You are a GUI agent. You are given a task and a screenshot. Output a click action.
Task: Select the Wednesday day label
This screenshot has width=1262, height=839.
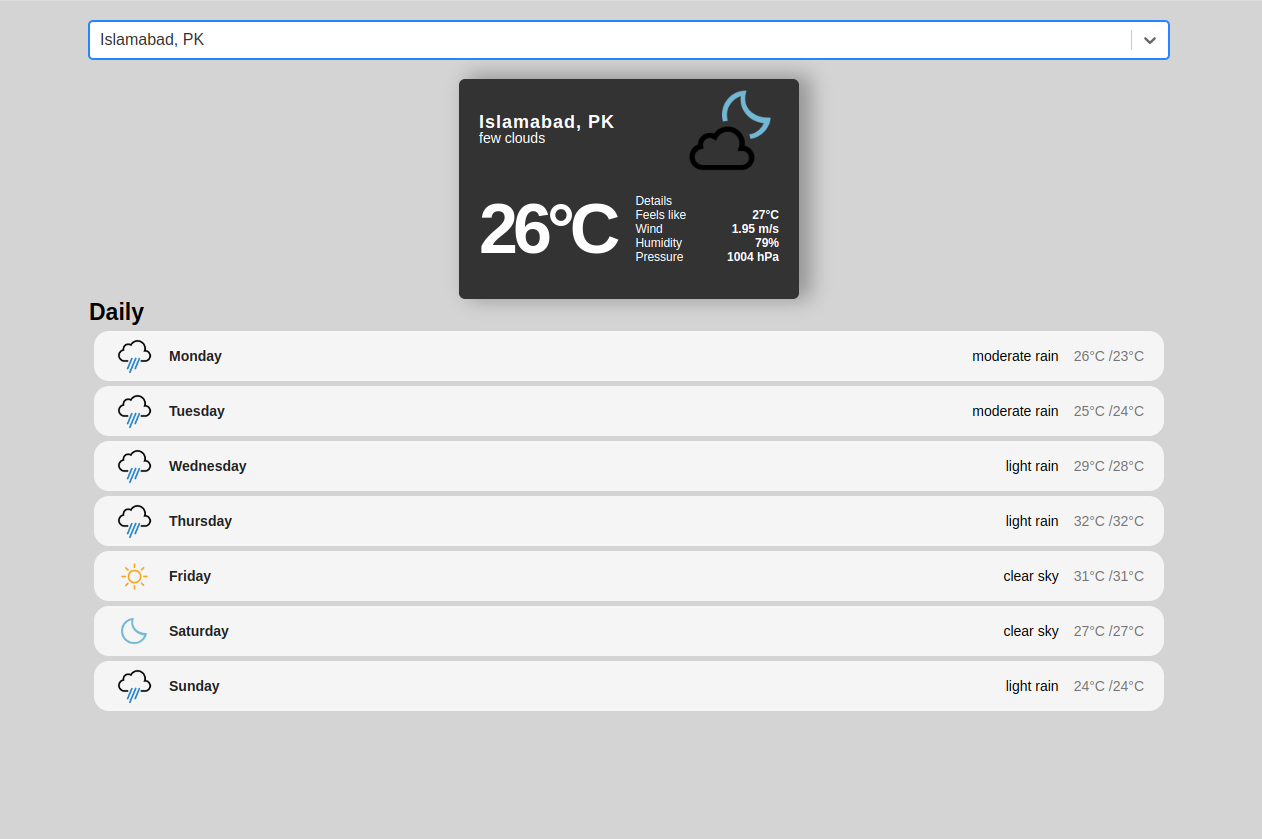pos(208,466)
